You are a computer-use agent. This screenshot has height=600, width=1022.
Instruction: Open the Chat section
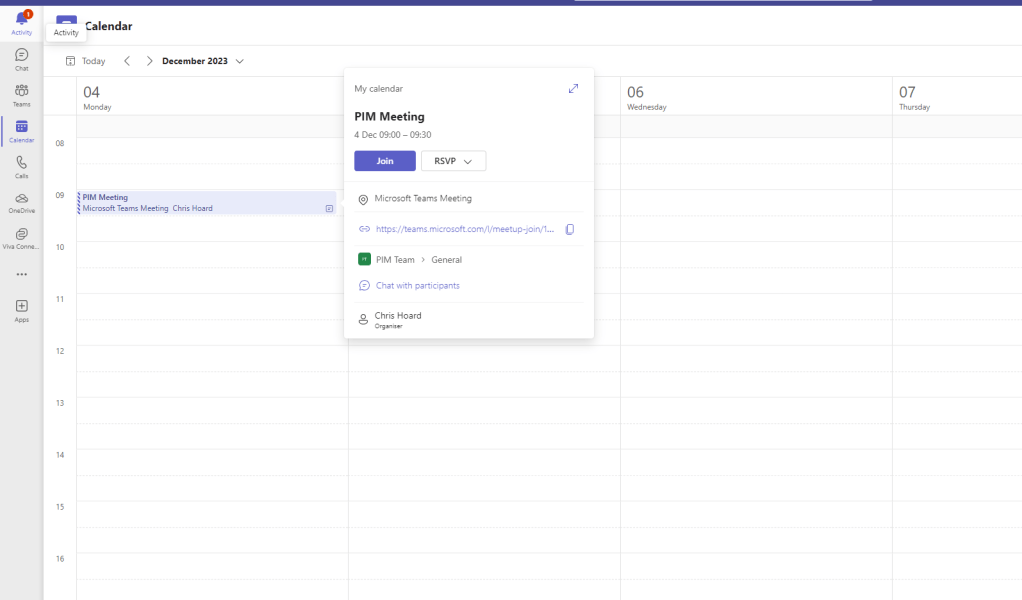coord(21,59)
